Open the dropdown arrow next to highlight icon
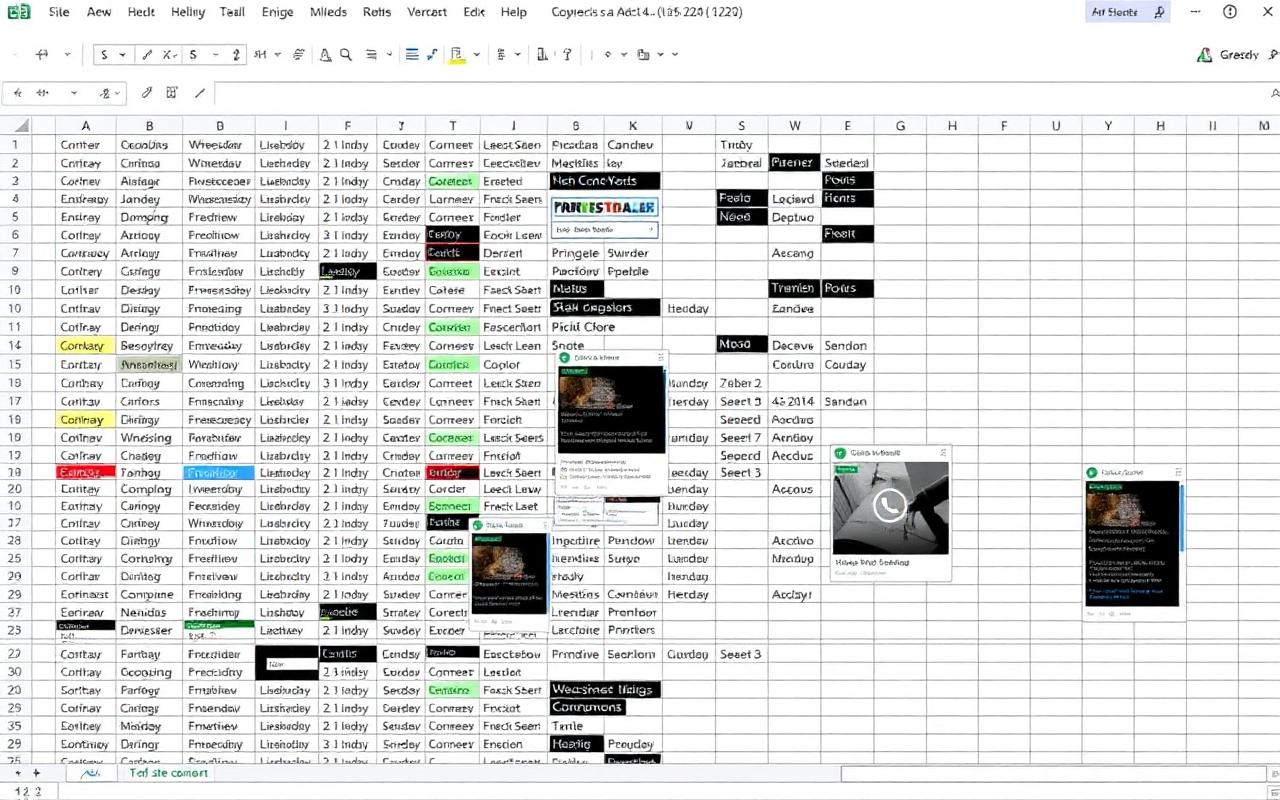Viewport: 1280px width, 800px height. (476, 55)
